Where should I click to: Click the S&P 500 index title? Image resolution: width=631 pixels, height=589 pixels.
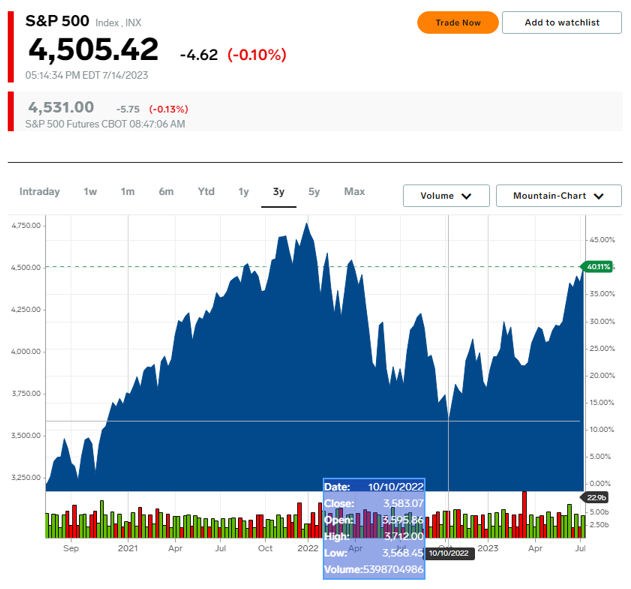[57, 21]
